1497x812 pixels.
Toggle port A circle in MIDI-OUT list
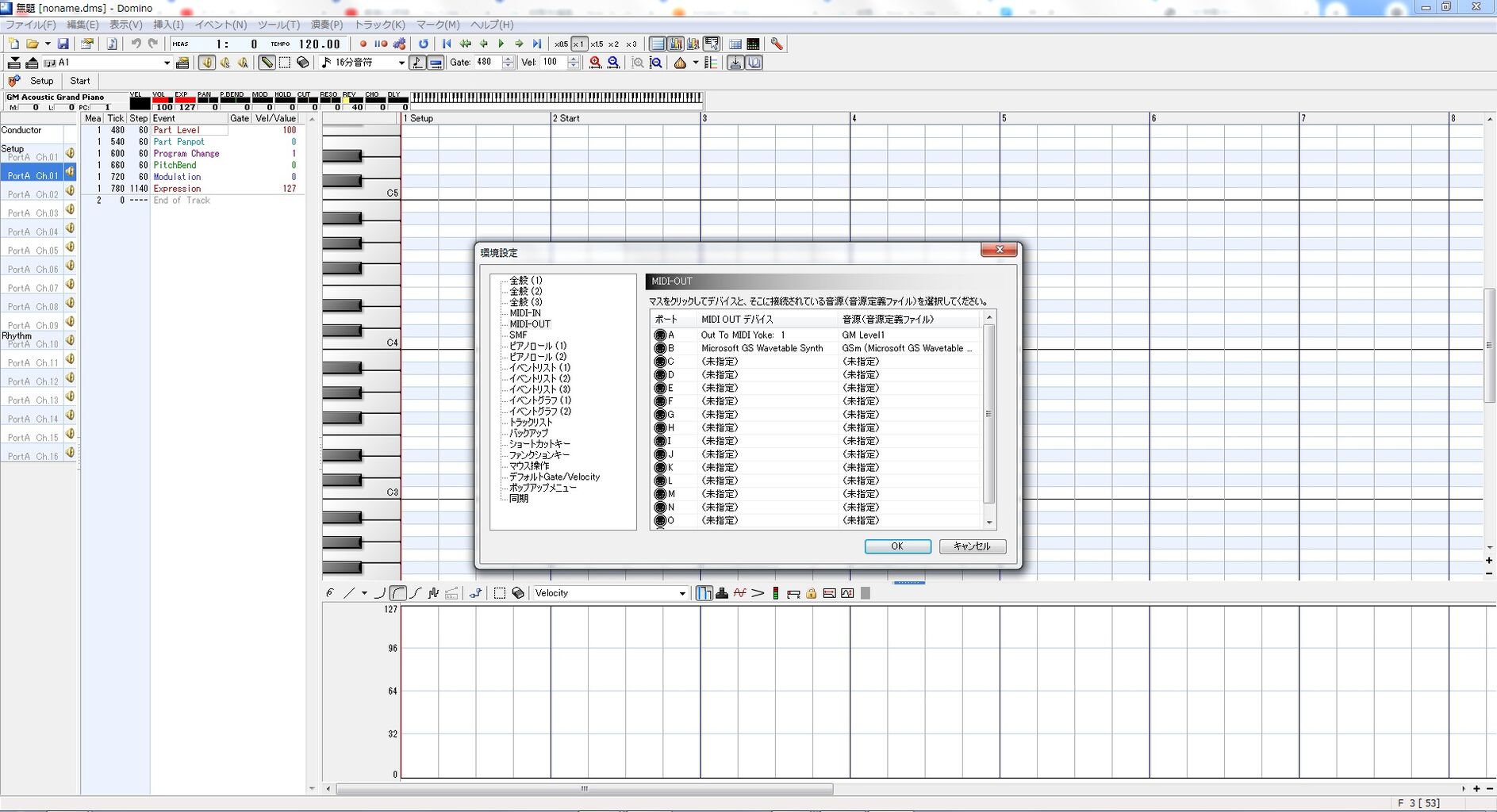pos(659,335)
